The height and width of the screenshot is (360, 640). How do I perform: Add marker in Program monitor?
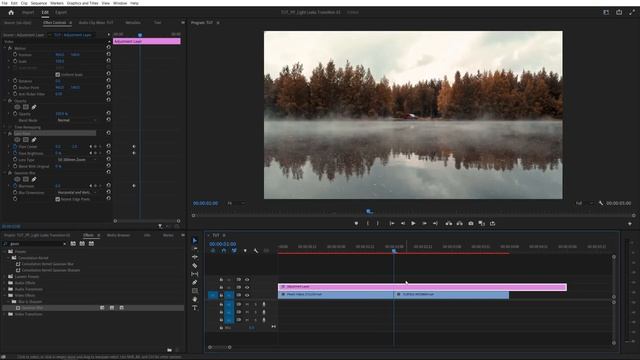[x=356, y=223]
